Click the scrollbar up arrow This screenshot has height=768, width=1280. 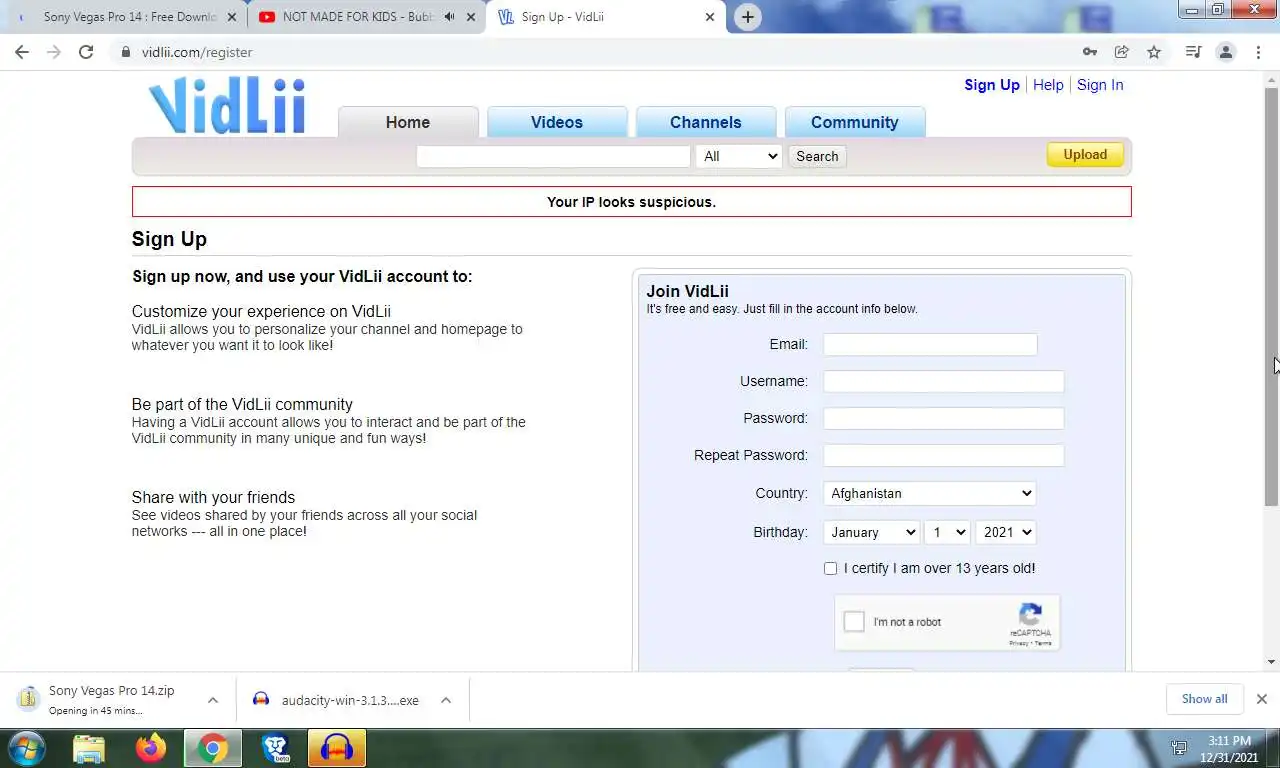pyautogui.click(x=1271, y=78)
